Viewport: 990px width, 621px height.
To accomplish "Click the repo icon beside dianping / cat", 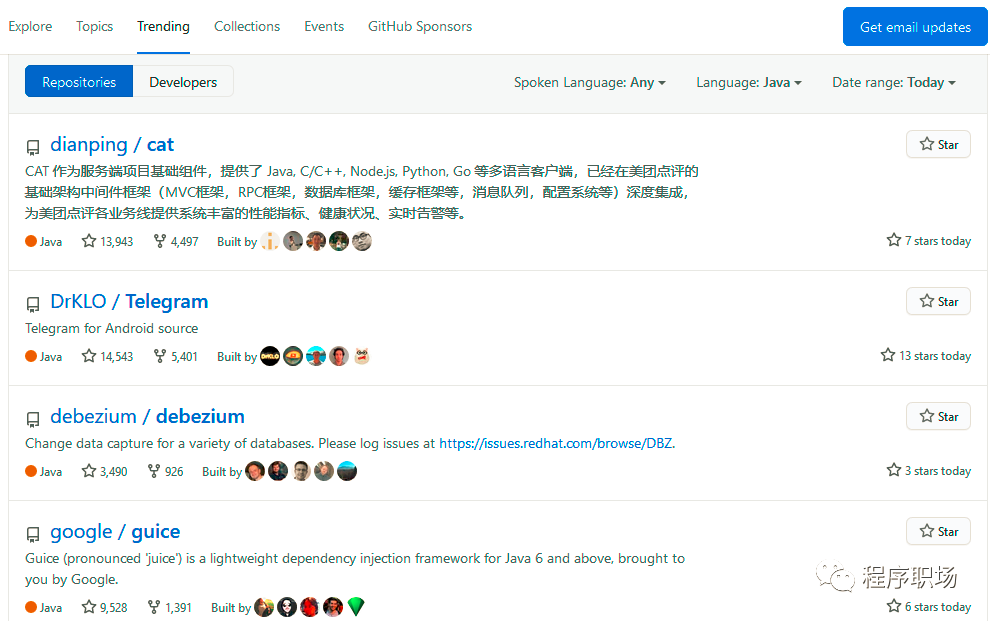I will [x=33, y=148].
